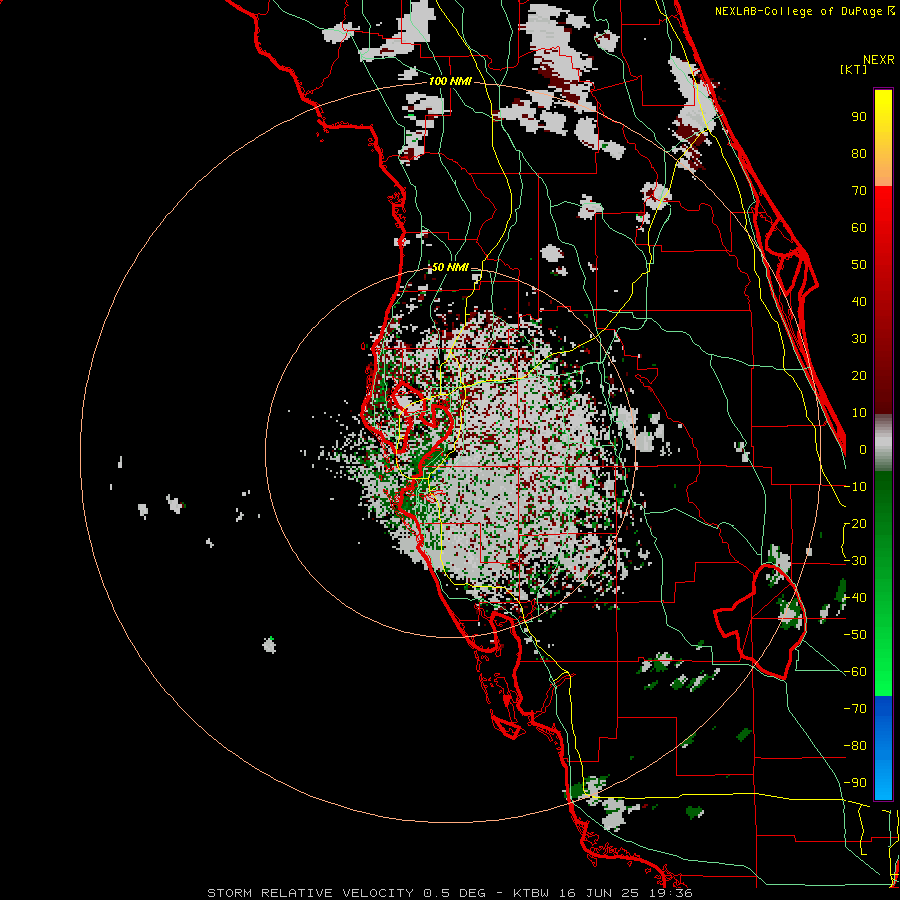Image resolution: width=900 pixels, height=900 pixels.
Task: Select the -40 knot scale value
Action: pos(855,598)
